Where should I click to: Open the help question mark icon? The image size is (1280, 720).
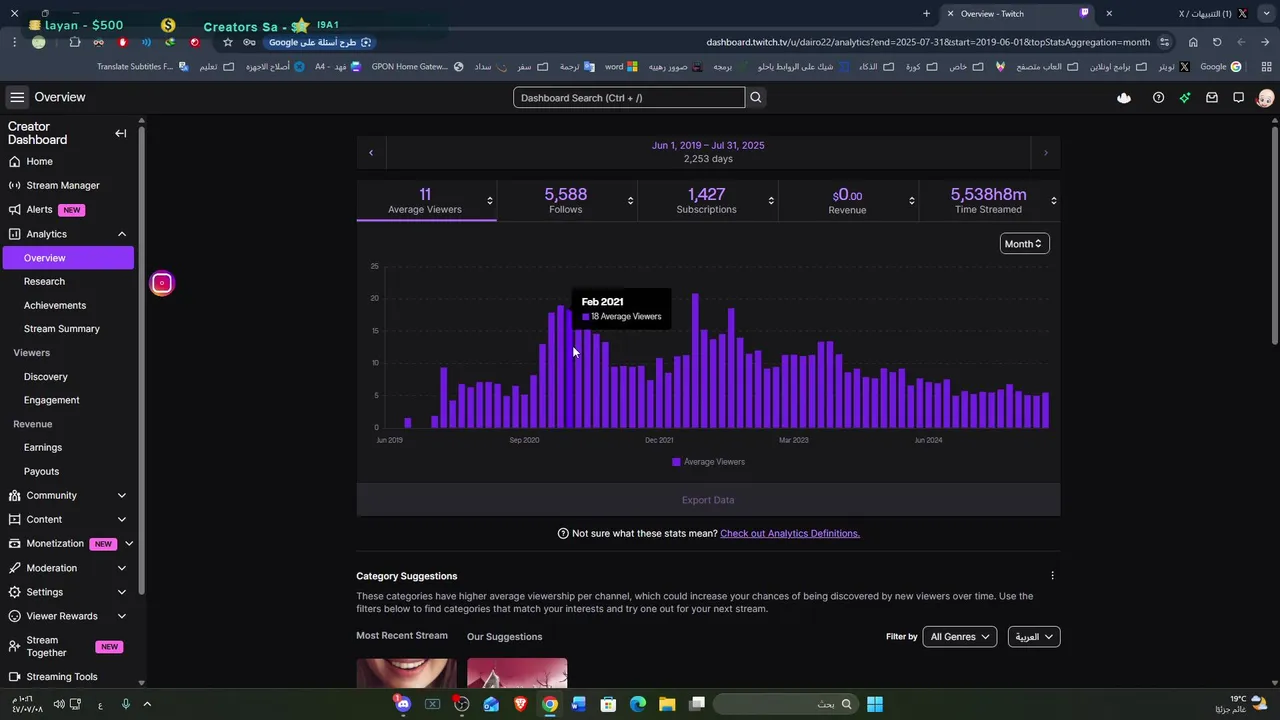1158,98
